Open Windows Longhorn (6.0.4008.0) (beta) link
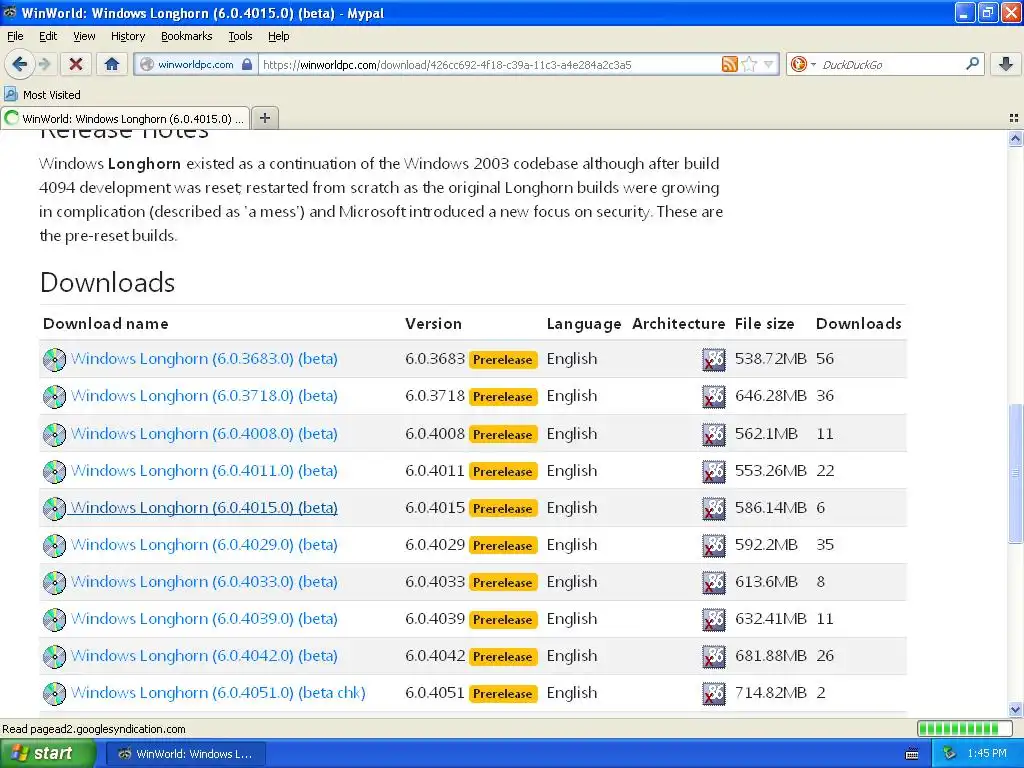 click(x=204, y=434)
